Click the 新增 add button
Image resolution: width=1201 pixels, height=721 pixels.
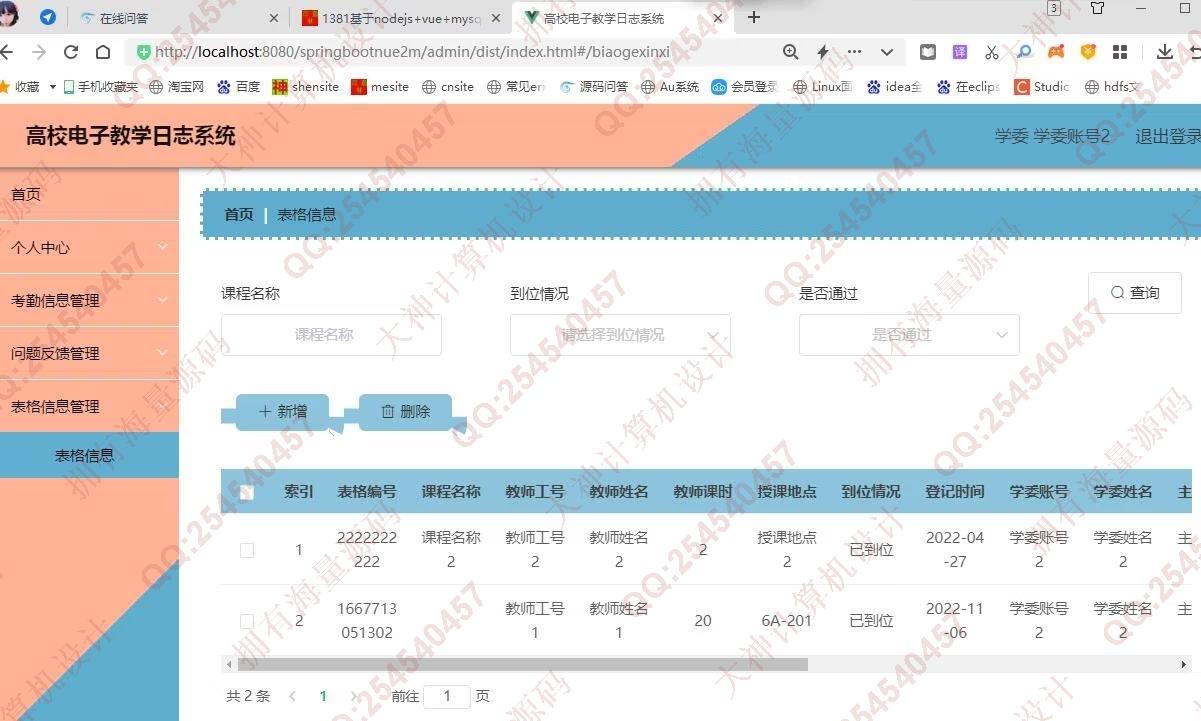pyautogui.click(x=282, y=411)
